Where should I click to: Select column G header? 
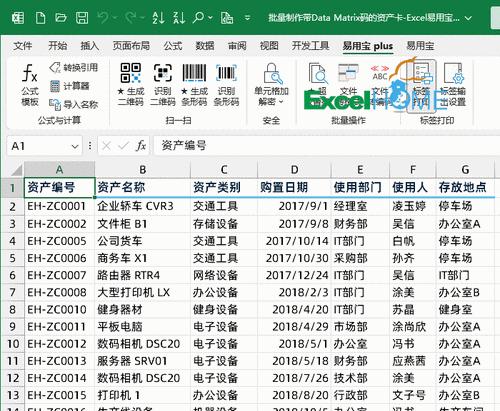click(465, 170)
